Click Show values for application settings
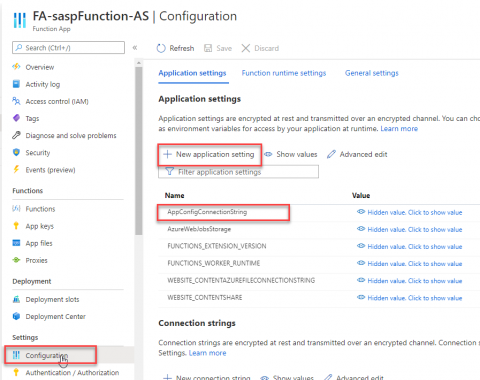Viewport: 480px width, 380px height. [291, 154]
